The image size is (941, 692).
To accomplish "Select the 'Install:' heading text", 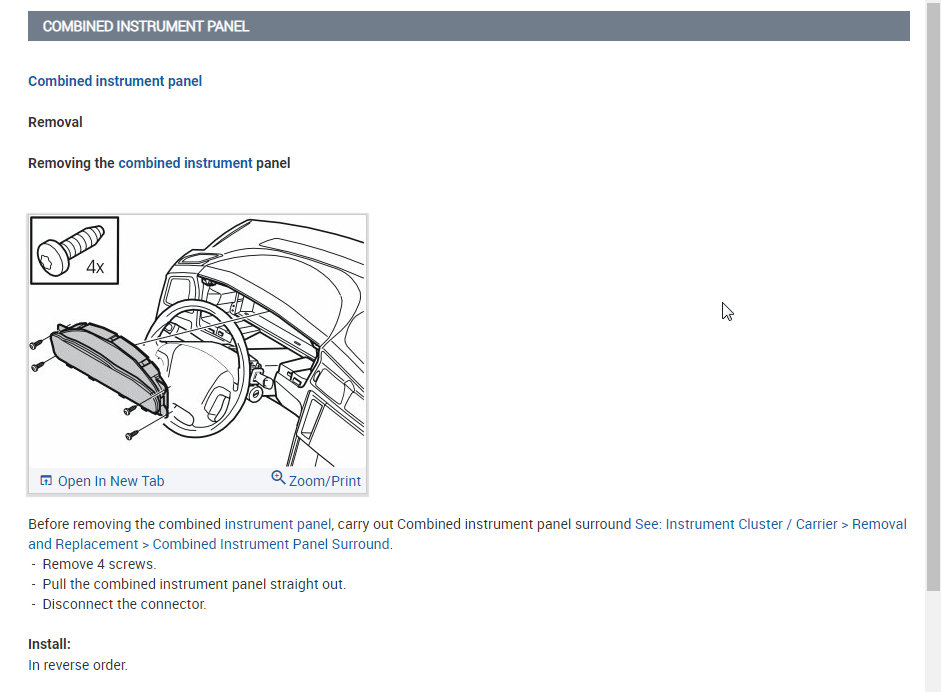I will [x=49, y=644].
